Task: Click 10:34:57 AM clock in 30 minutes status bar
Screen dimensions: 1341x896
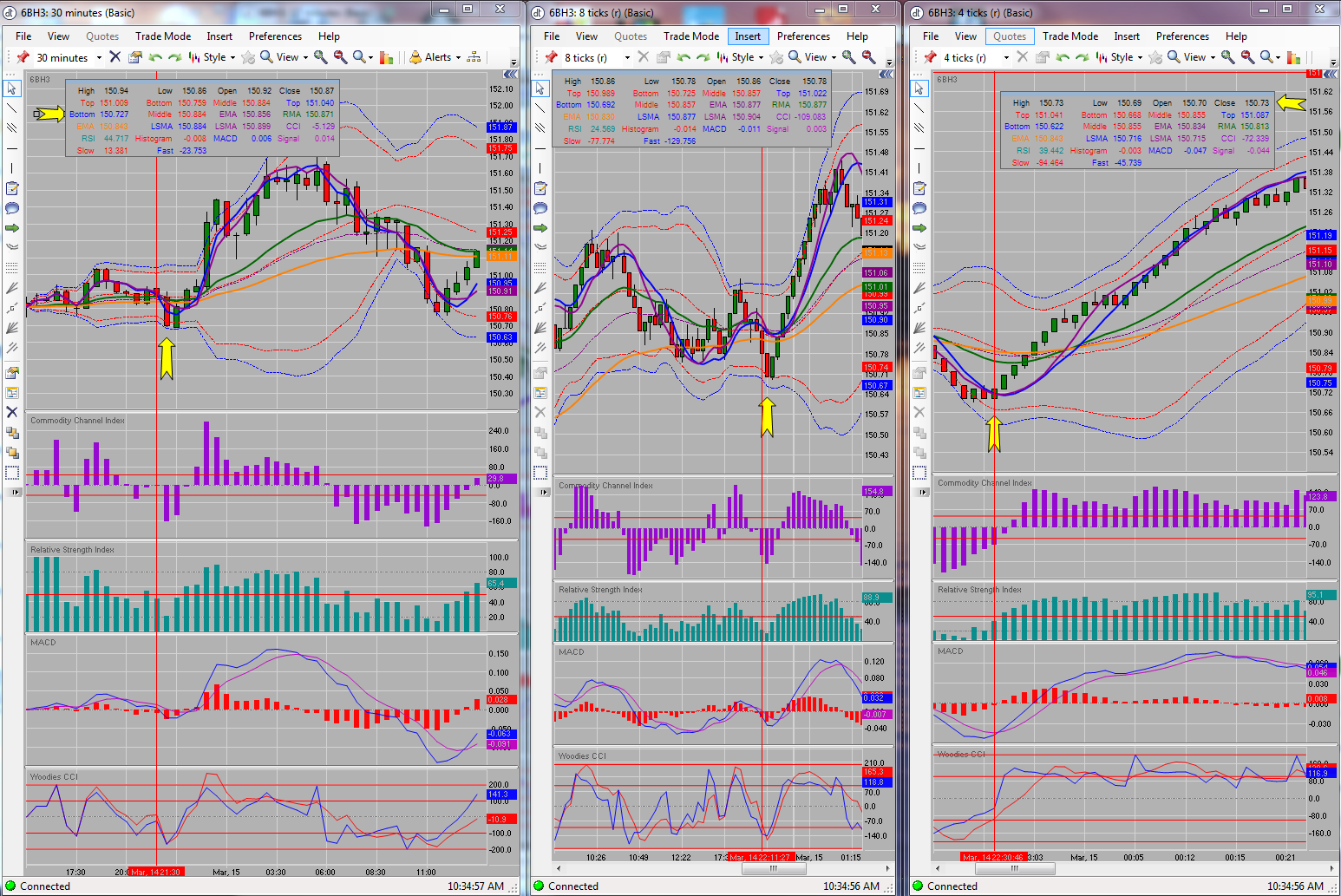Action: click(x=476, y=886)
